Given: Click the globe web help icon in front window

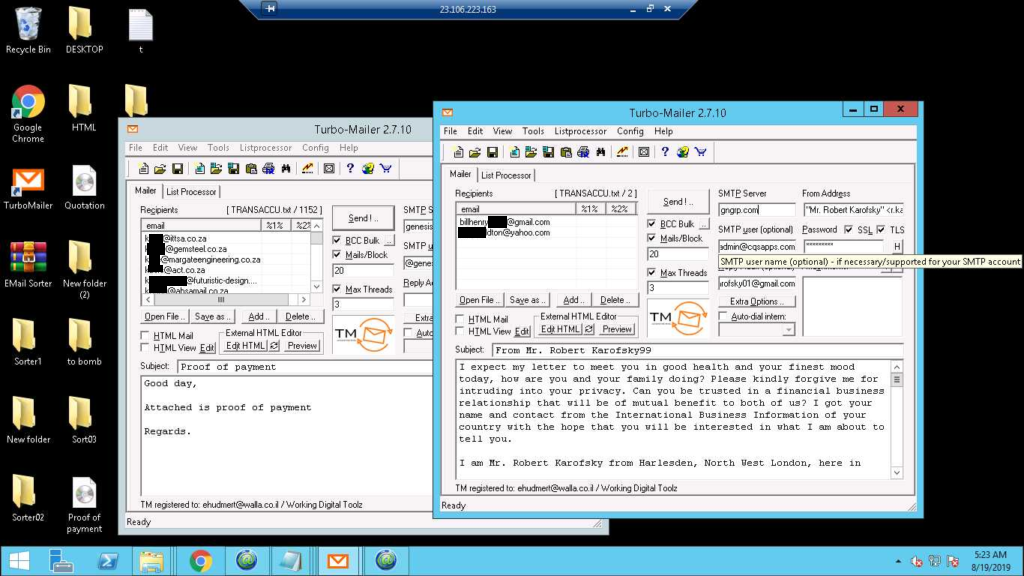Looking at the screenshot, I should click(682, 152).
